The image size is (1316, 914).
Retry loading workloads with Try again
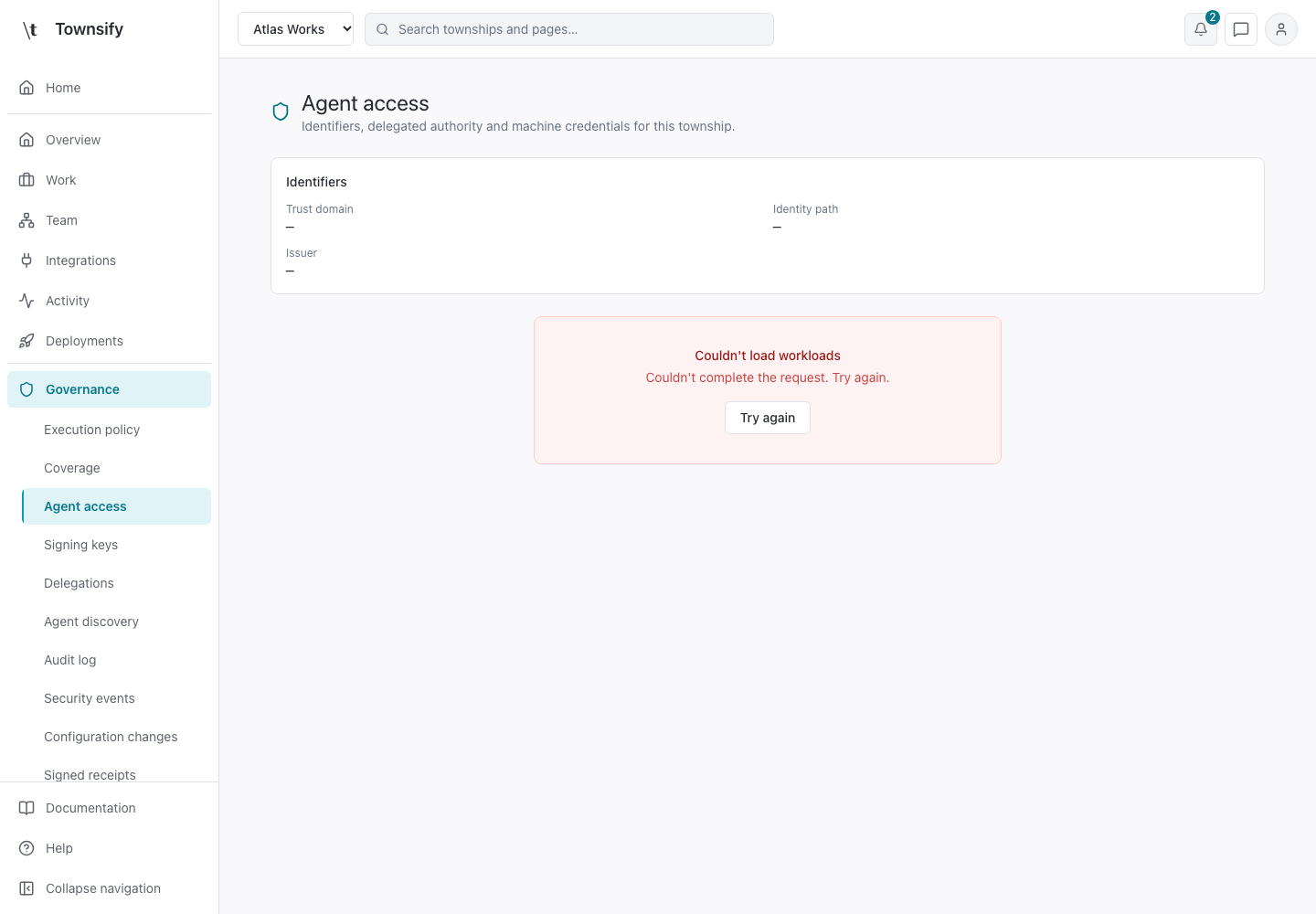pos(768,418)
